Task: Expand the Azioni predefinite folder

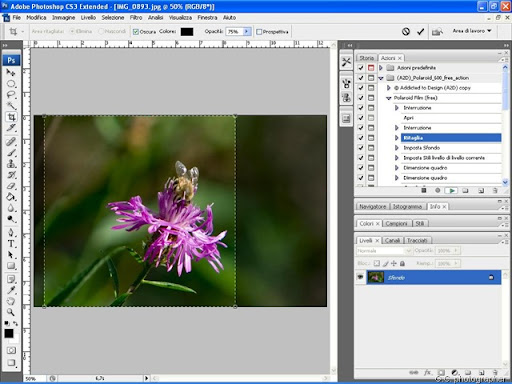Action: pos(381,68)
